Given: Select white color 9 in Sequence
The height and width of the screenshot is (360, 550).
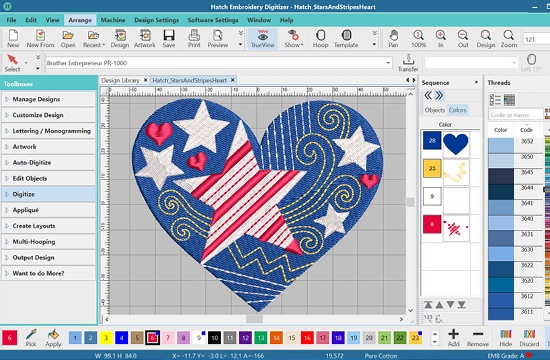Looking at the screenshot, I should (x=432, y=196).
